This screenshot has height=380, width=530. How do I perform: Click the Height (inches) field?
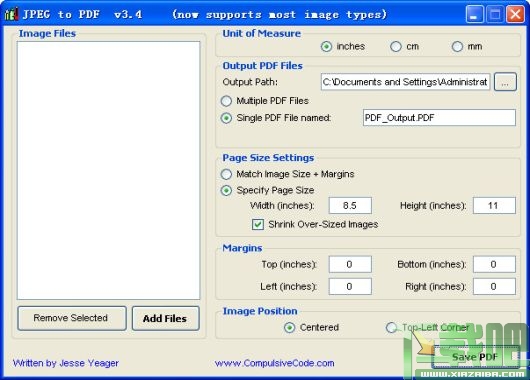point(494,206)
